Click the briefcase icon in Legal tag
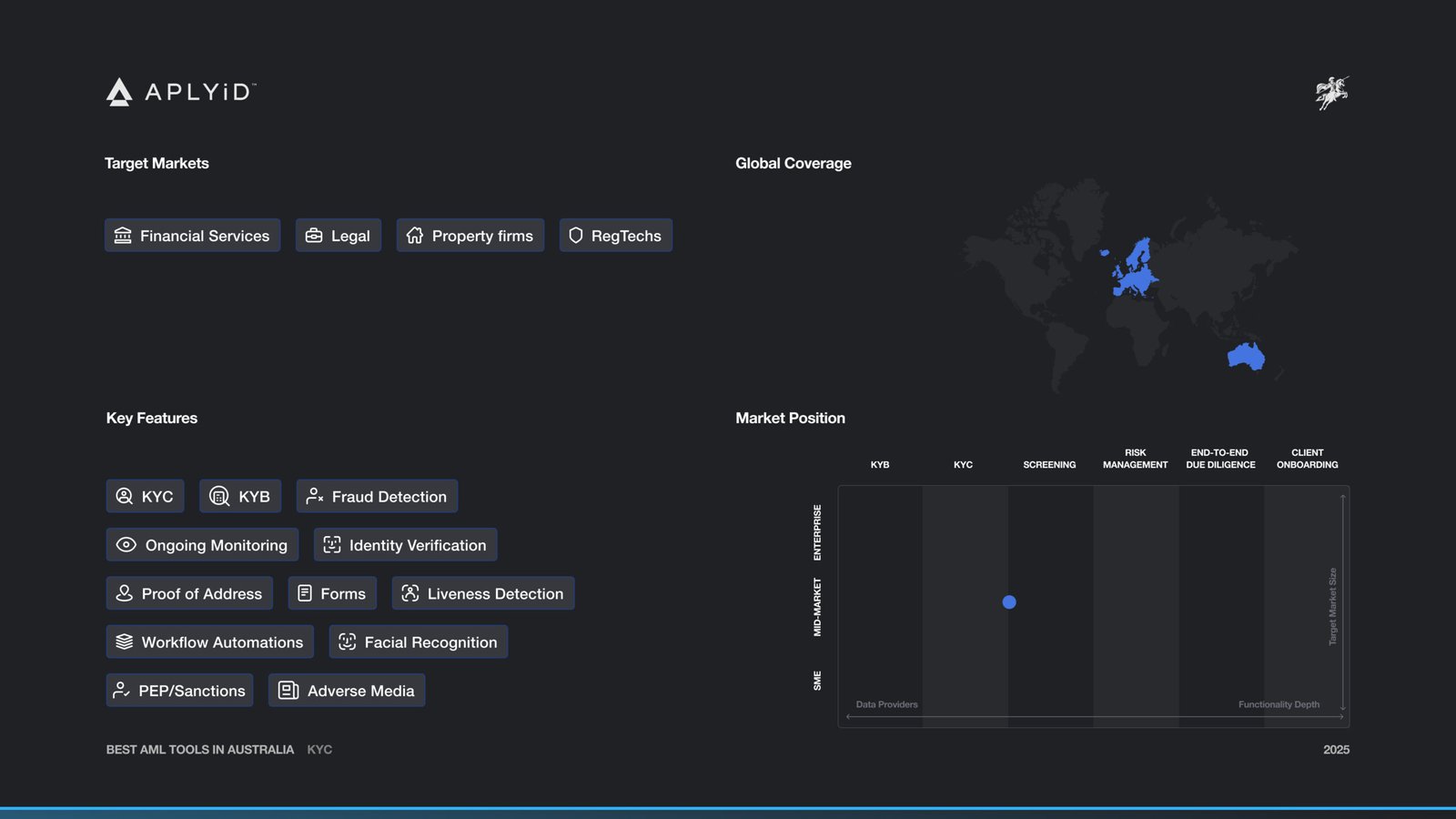This screenshot has height=819, width=1456. click(x=314, y=236)
